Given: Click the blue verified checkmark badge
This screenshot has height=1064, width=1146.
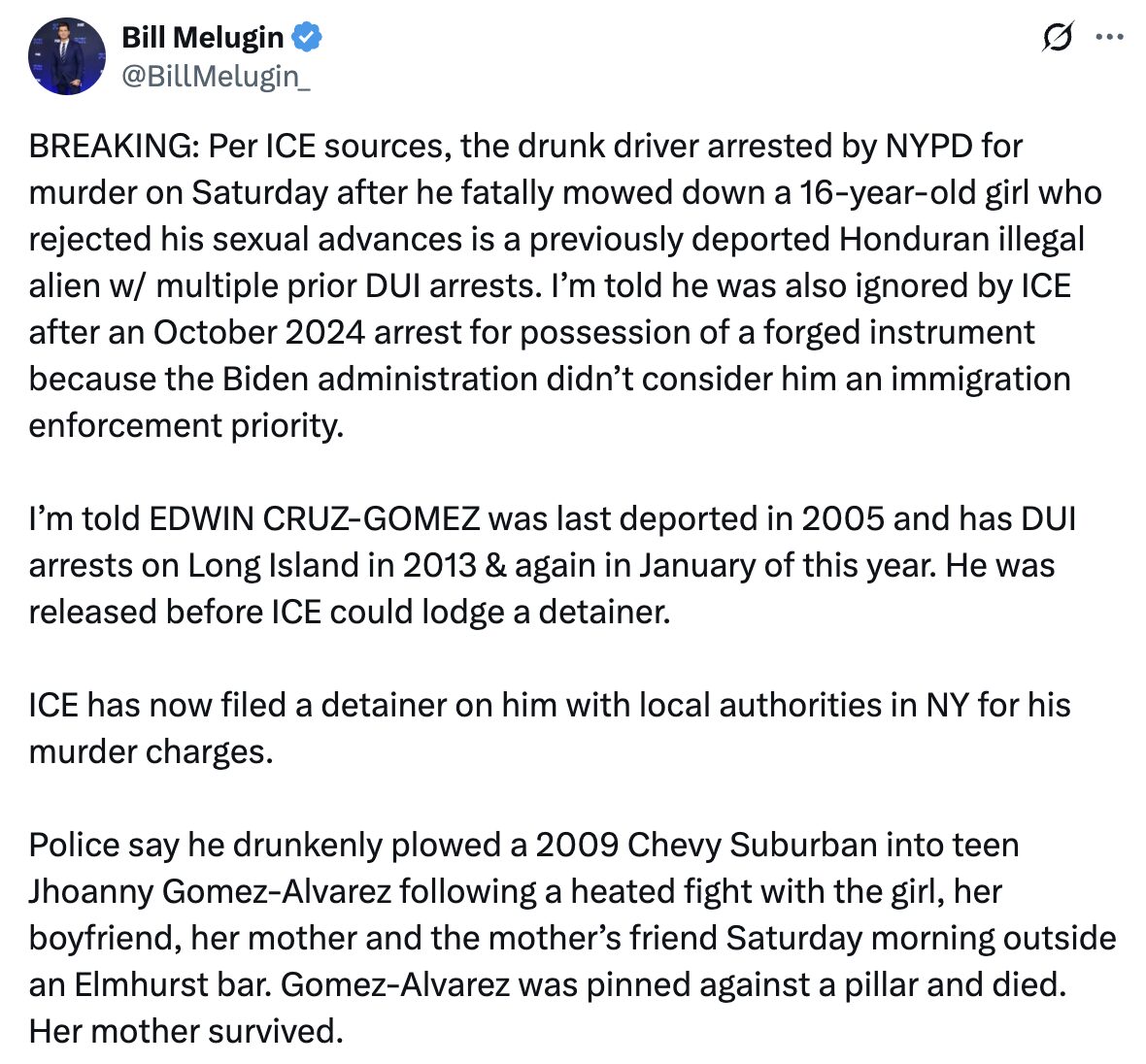Looking at the screenshot, I should (x=307, y=38).
